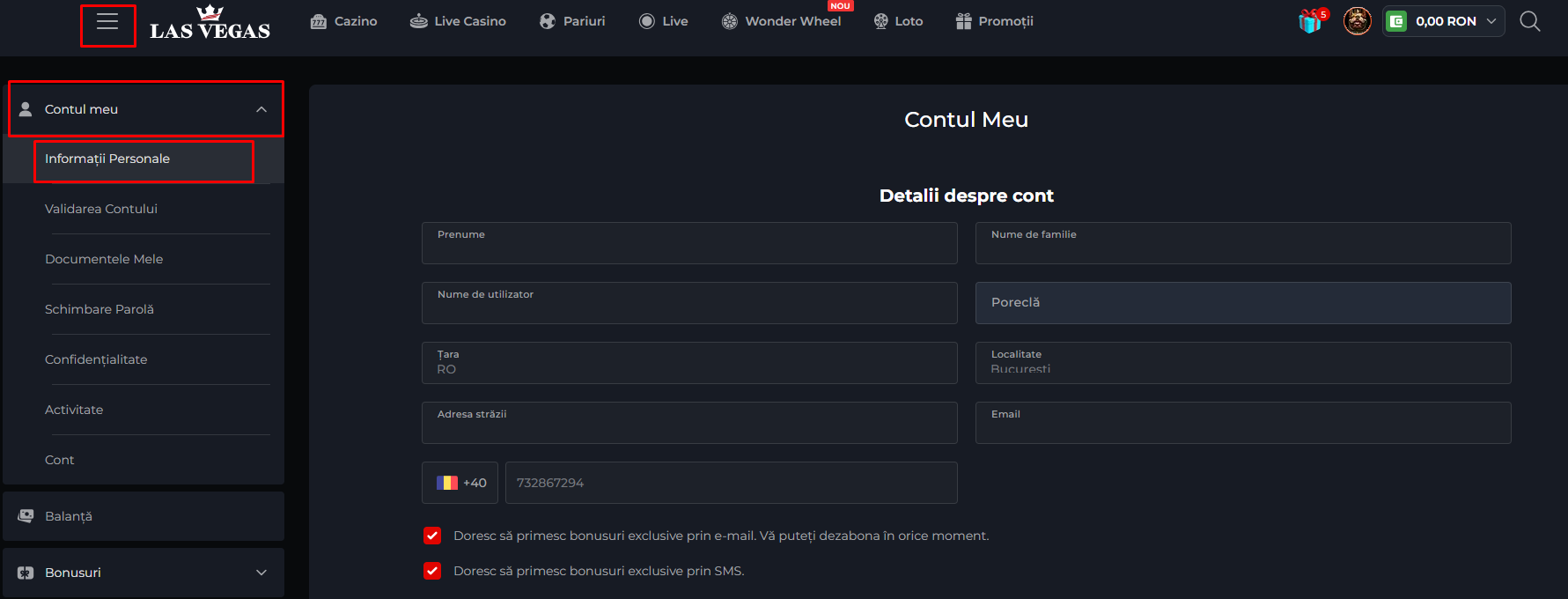Click the green wallet deposit icon
1568x599 pixels.
[x=1396, y=21]
